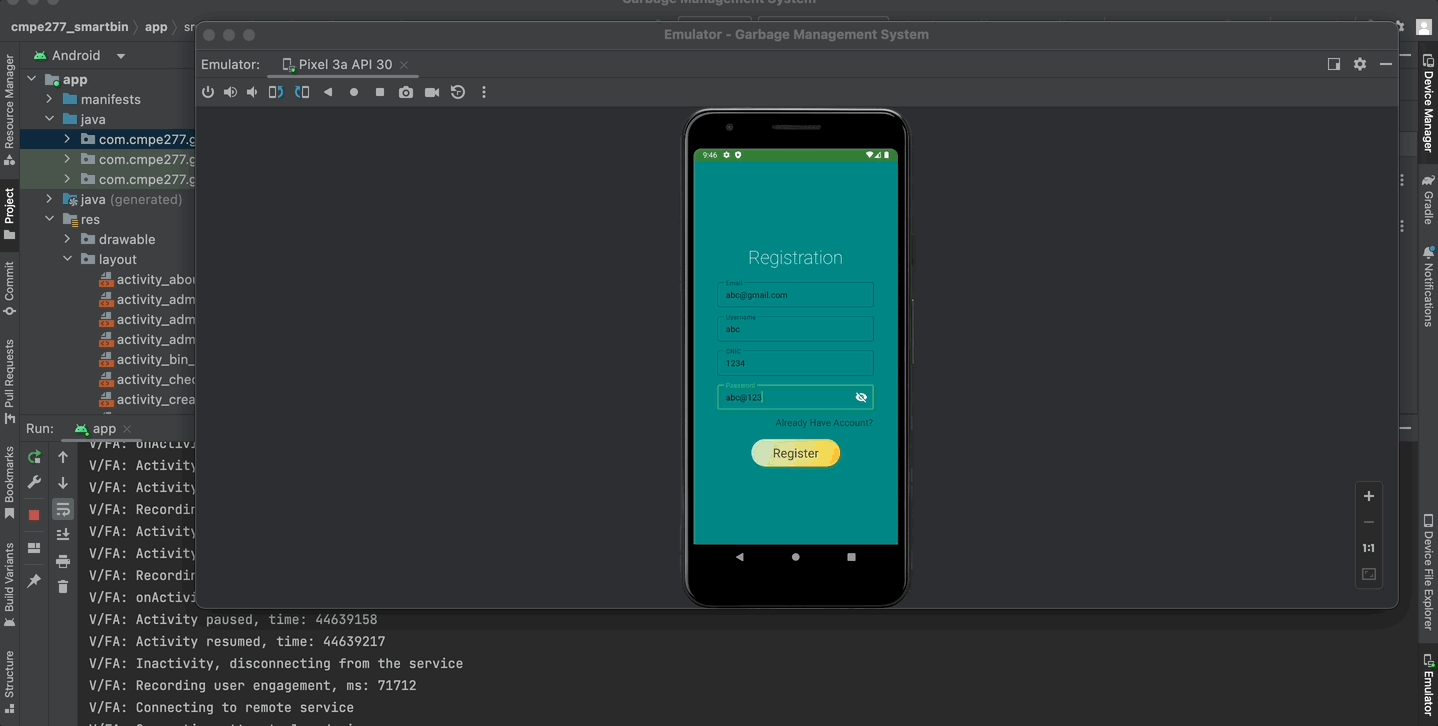Click the Username field containing abc
Image resolution: width=1438 pixels, height=726 pixels.
tap(795, 328)
